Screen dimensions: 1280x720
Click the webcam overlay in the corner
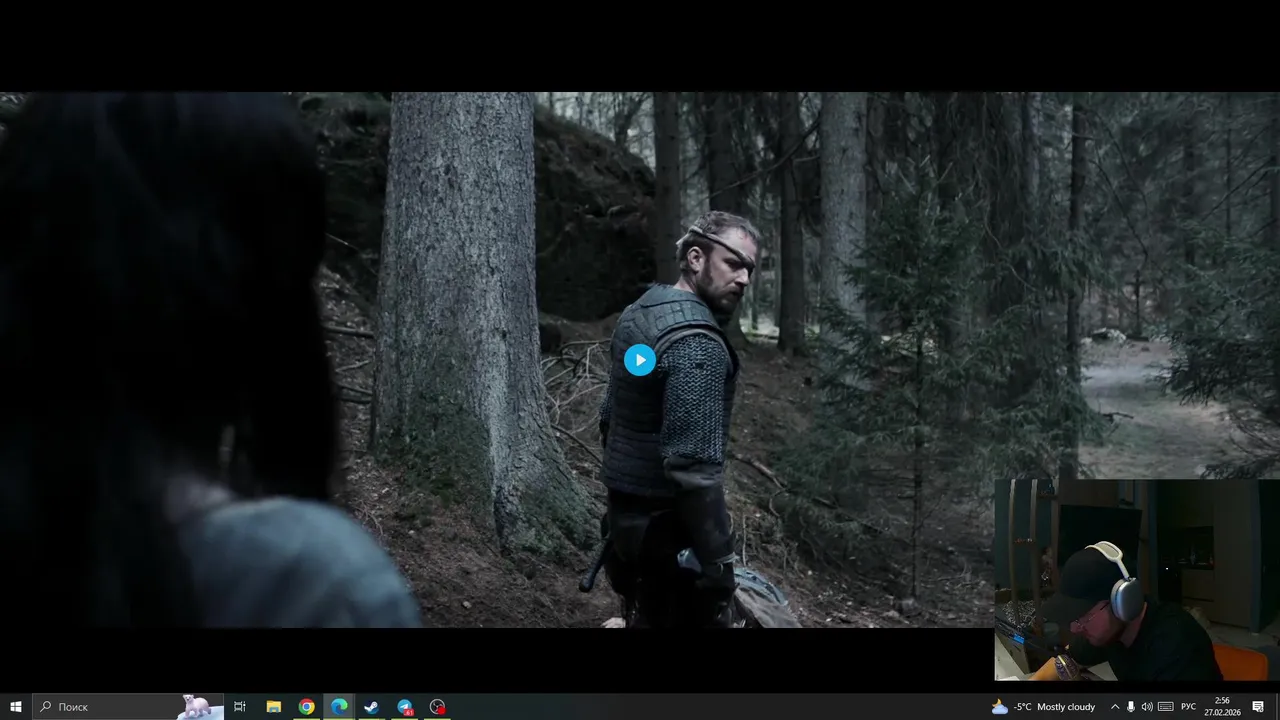click(x=1137, y=580)
